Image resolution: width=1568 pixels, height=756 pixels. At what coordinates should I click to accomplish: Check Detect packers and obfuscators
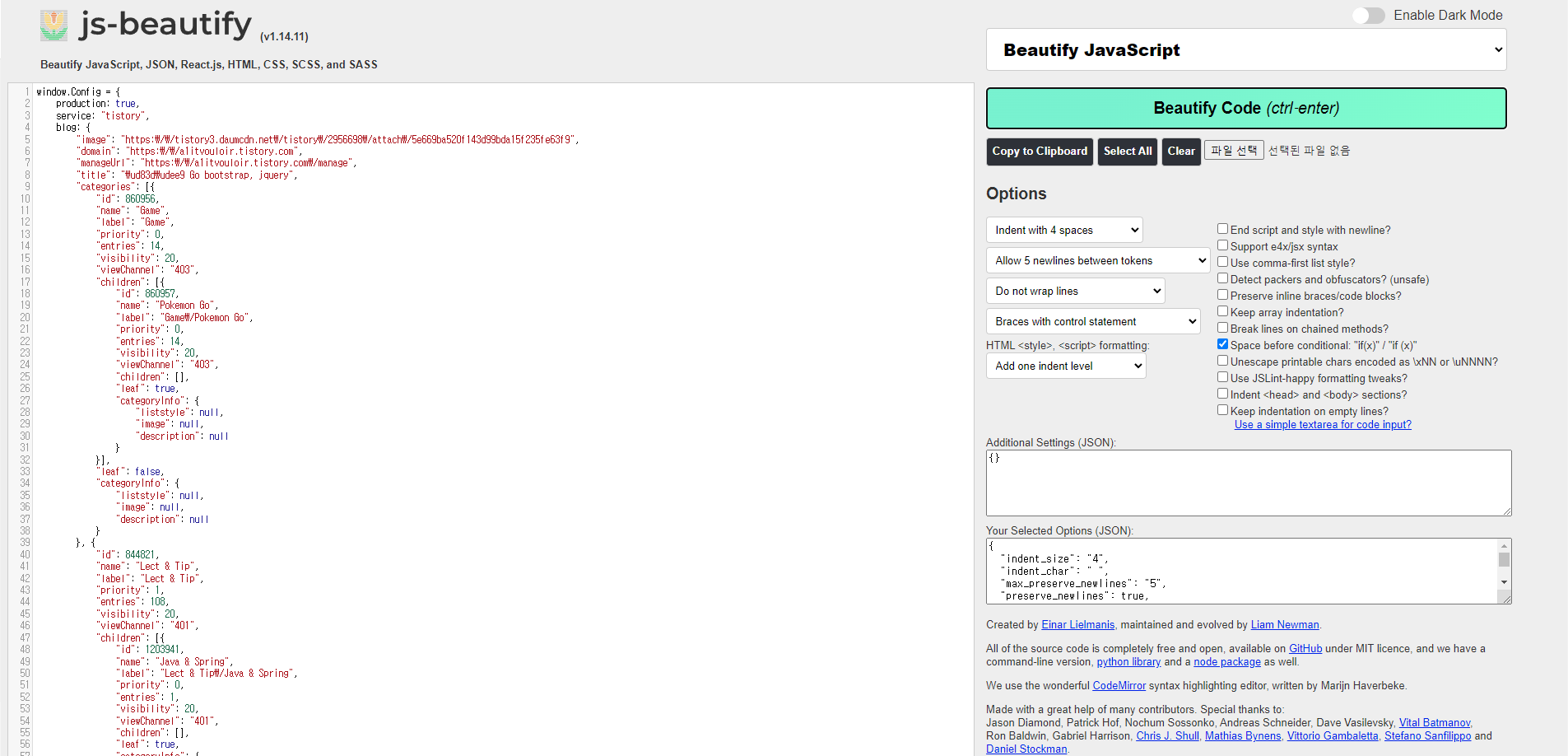point(1222,278)
